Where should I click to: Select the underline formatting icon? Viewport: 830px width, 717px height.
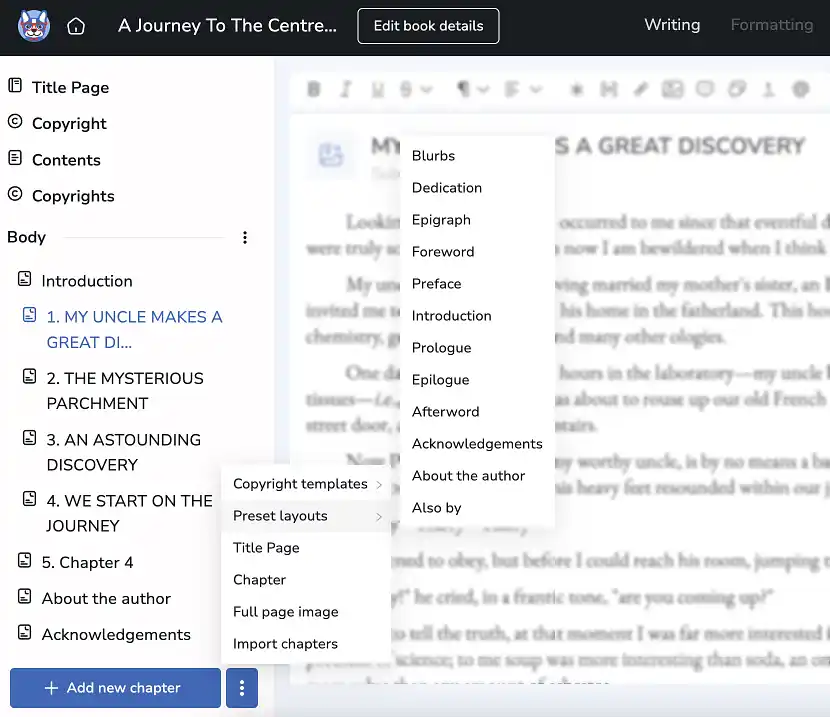click(x=378, y=88)
